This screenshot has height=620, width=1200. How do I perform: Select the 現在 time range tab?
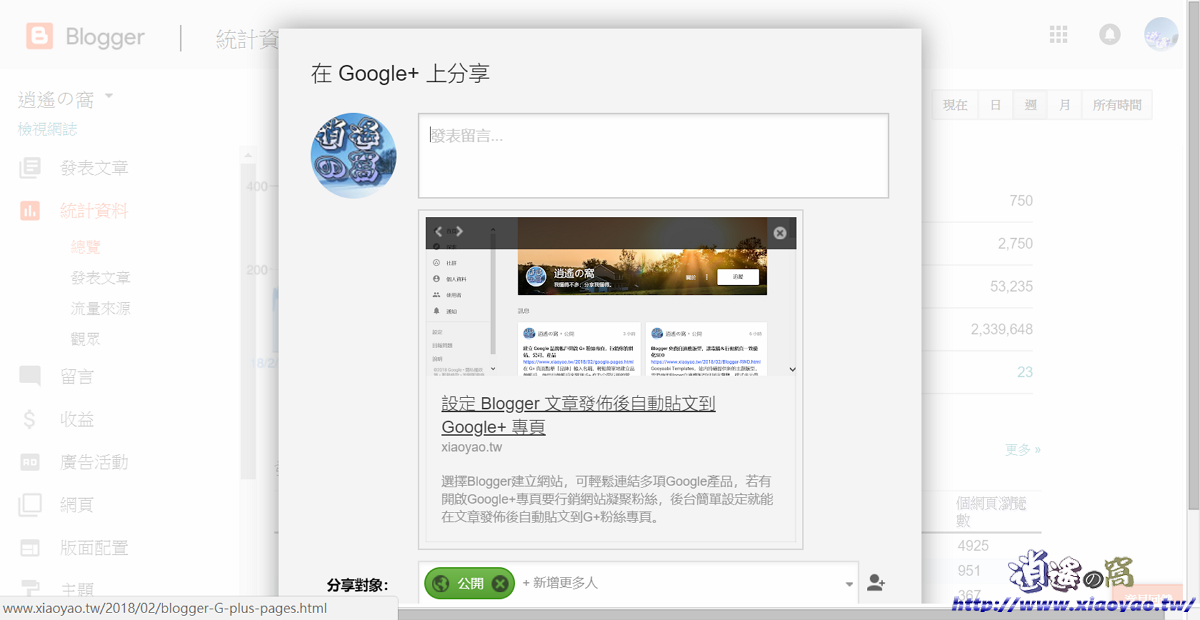(955, 105)
